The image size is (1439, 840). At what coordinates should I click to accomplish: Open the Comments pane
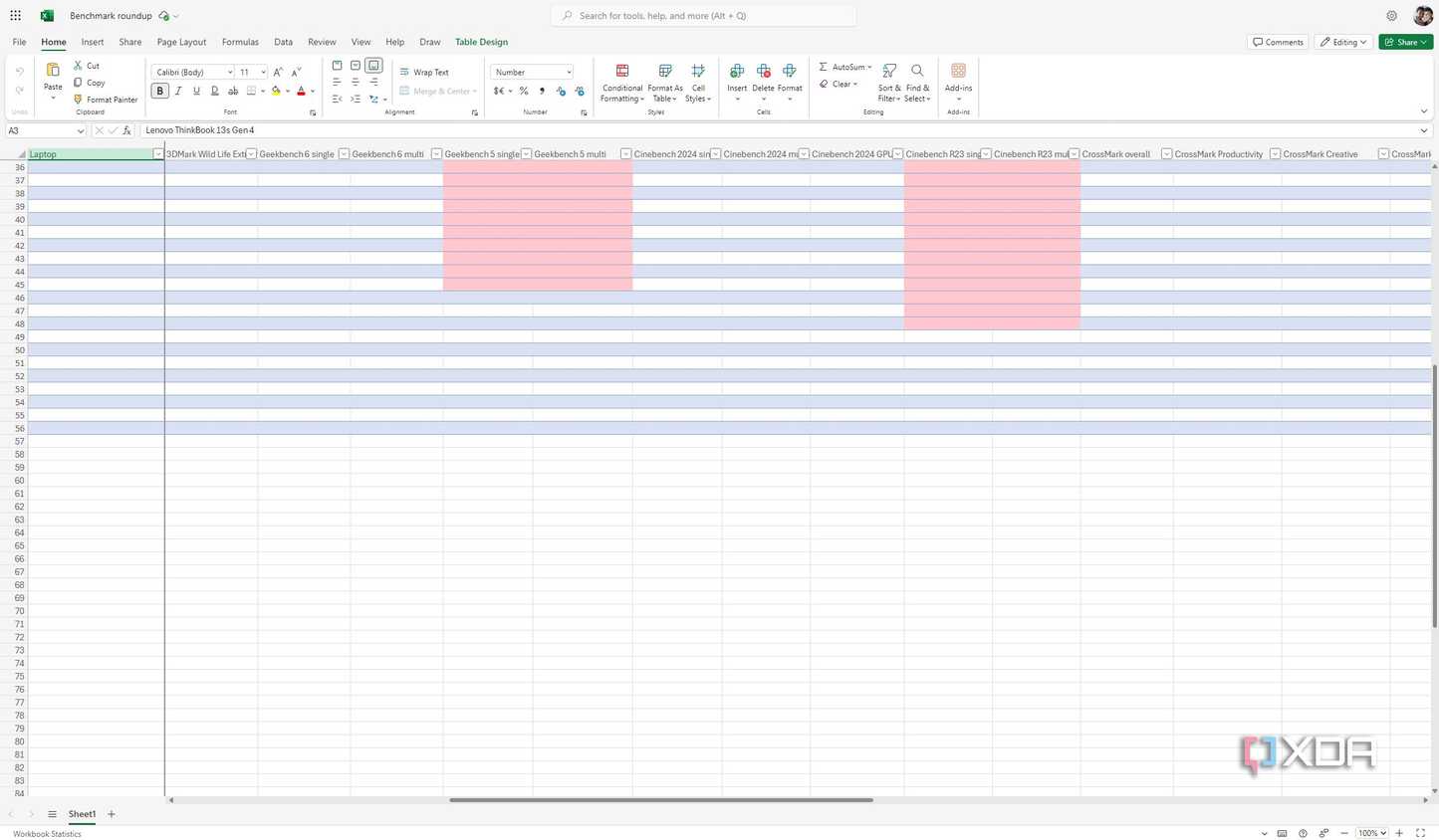pyautogui.click(x=1278, y=42)
